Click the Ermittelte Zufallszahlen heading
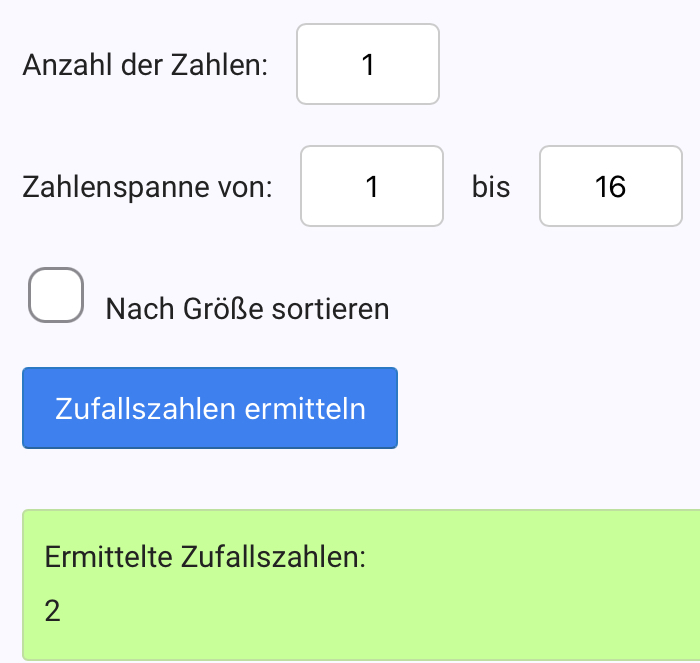 (x=206, y=556)
